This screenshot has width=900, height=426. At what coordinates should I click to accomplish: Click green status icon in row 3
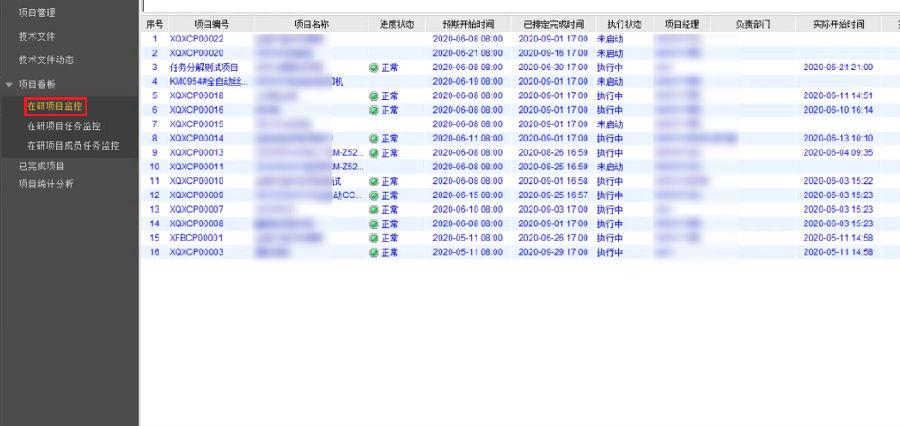(374, 67)
